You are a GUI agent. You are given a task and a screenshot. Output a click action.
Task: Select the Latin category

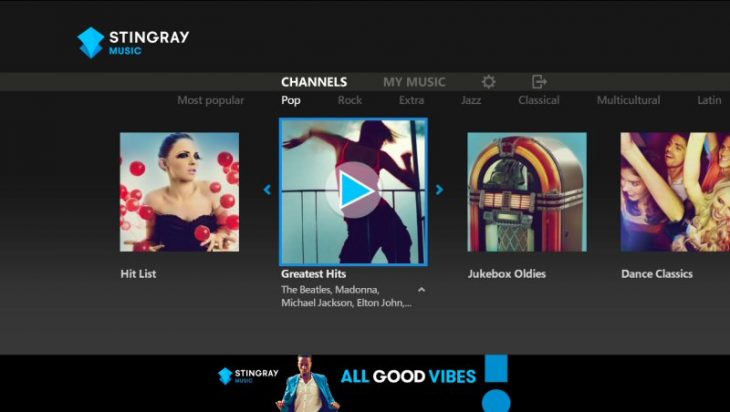pyautogui.click(x=709, y=100)
